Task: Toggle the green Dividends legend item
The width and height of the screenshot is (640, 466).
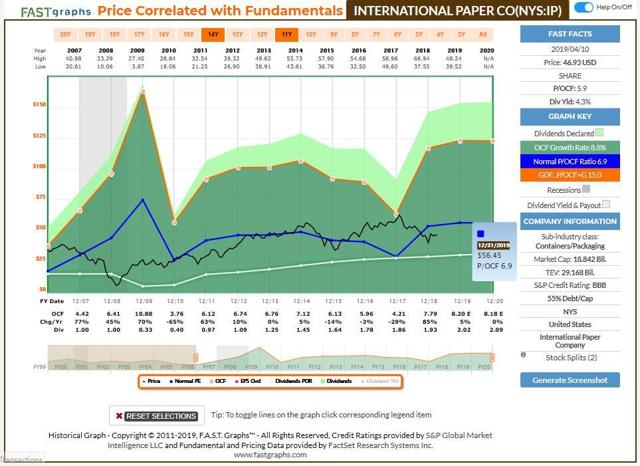Action: tap(336, 381)
